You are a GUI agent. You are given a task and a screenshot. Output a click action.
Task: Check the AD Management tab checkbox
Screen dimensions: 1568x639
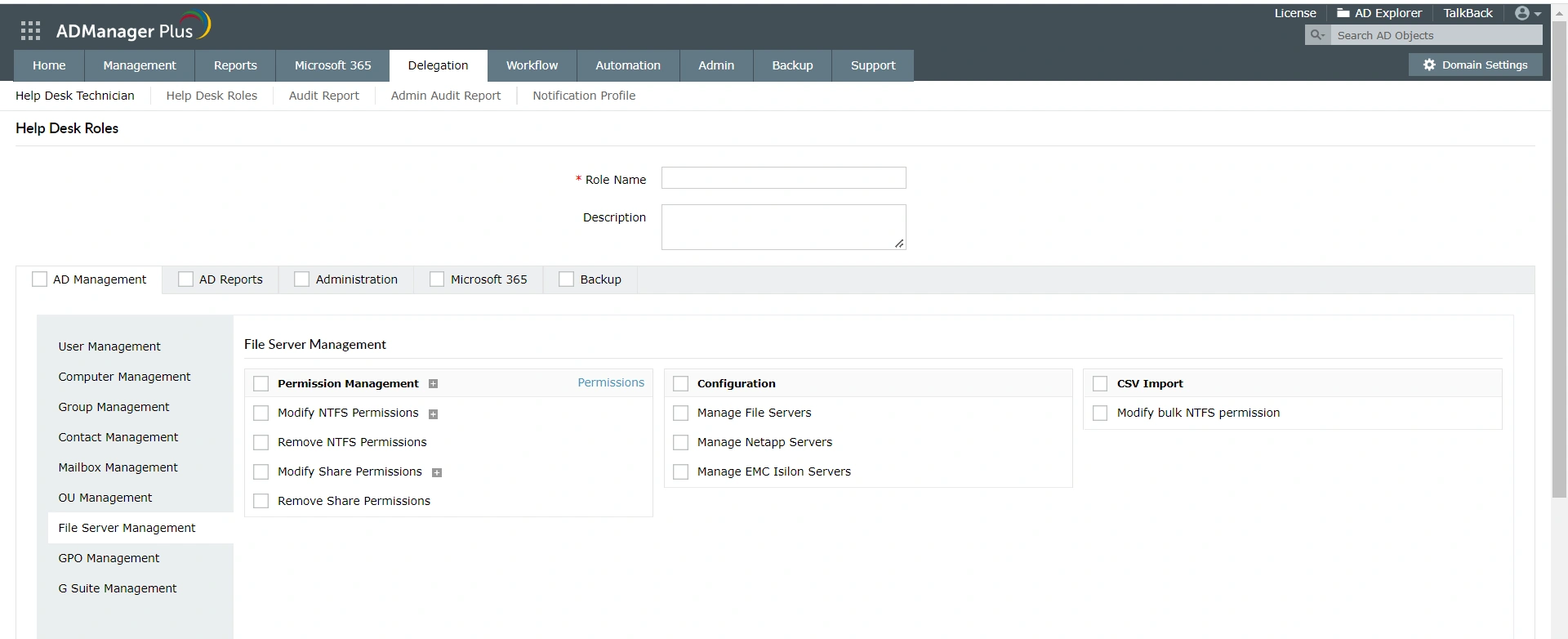pyautogui.click(x=39, y=279)
